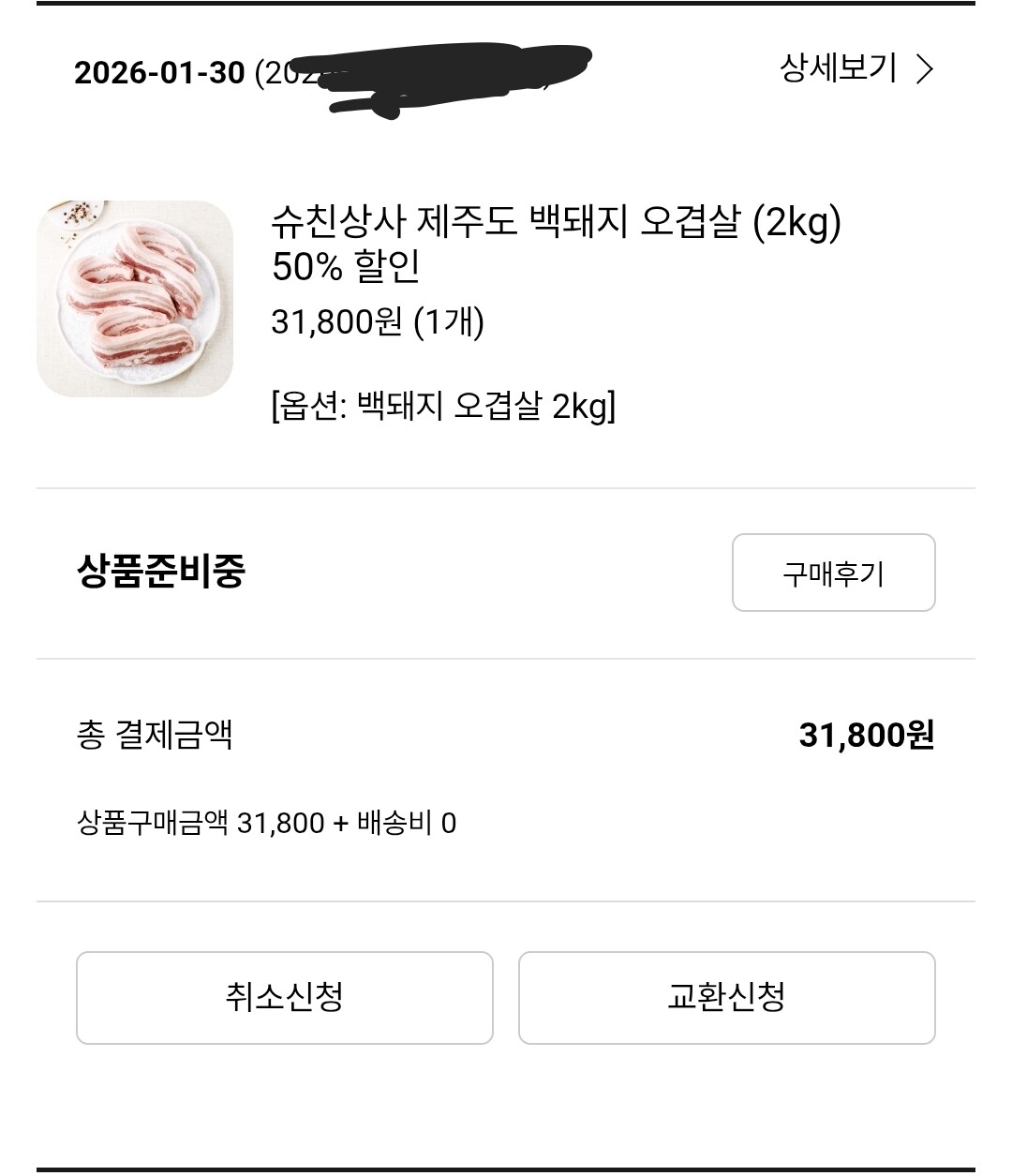The height and width of the screenshot is (1176, 1012).
Task: Tap the chevron arrow beside 상세보기
Action: [924, 69]
